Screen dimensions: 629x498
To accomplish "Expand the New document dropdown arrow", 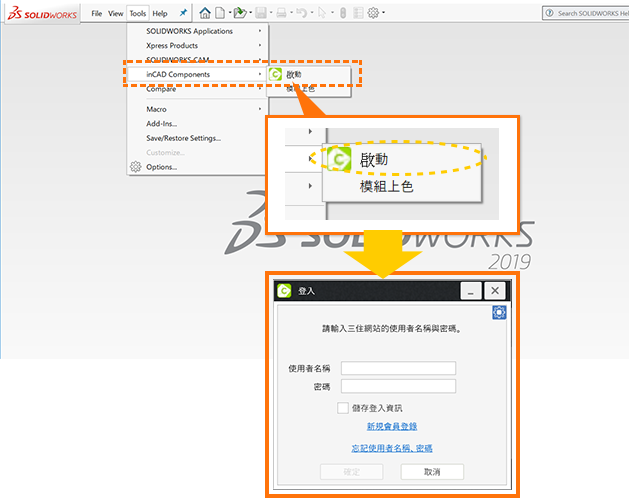I will [230, 13].
